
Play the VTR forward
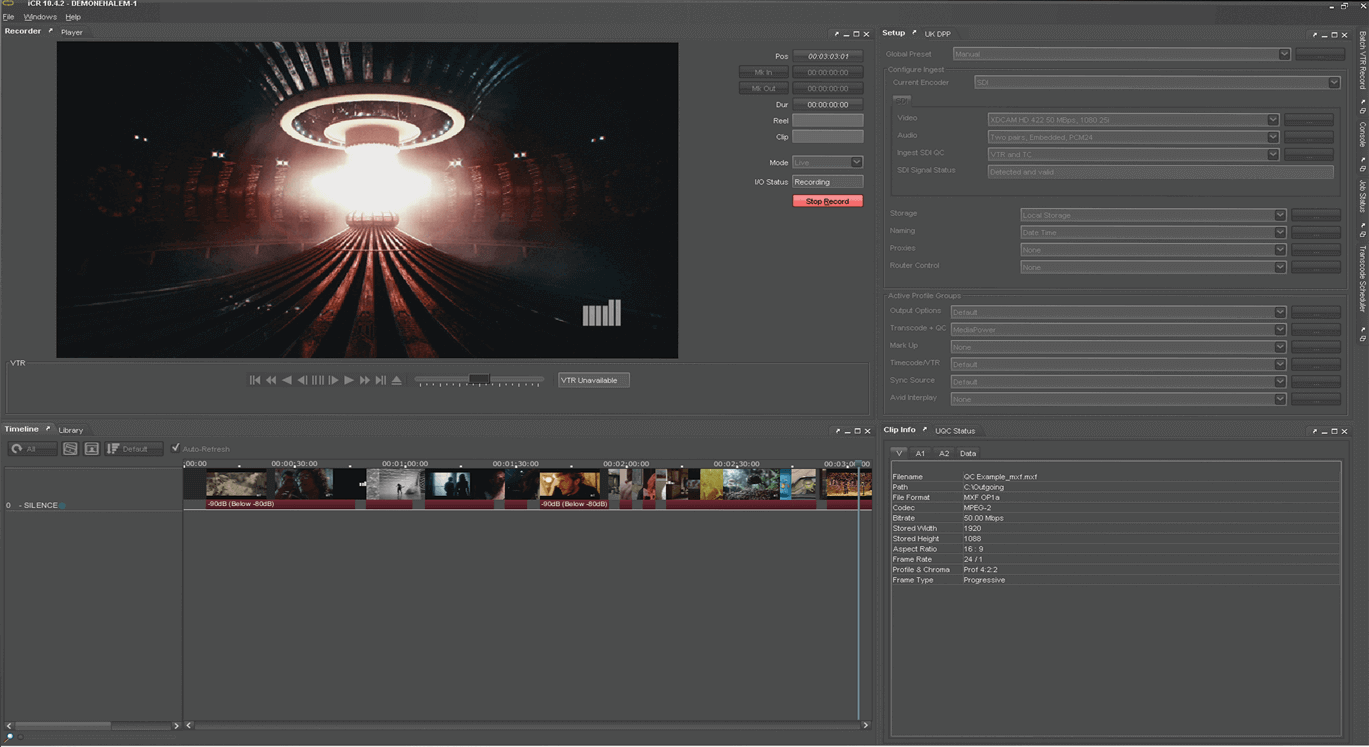[349, 380]
